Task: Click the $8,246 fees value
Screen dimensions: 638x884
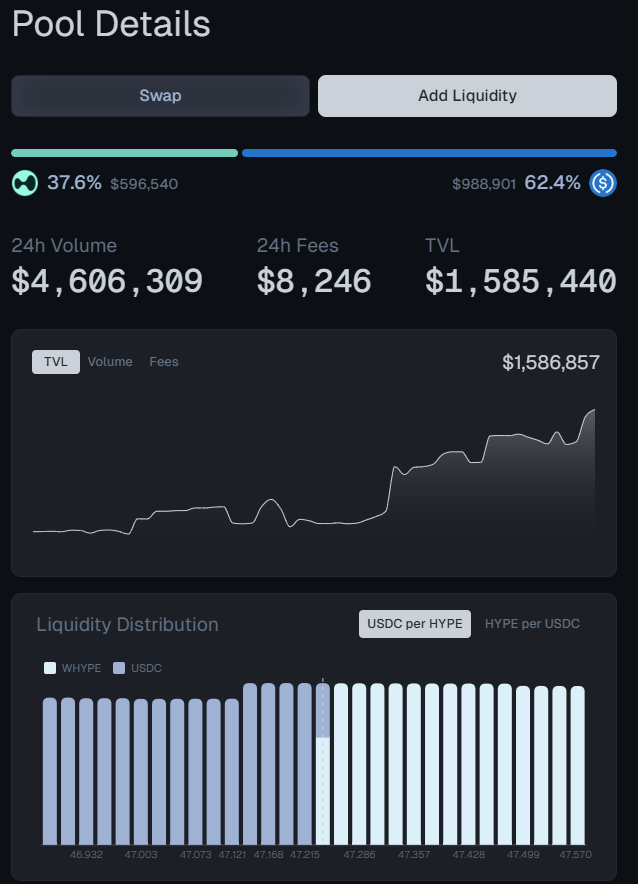Action: click(314, 281)
